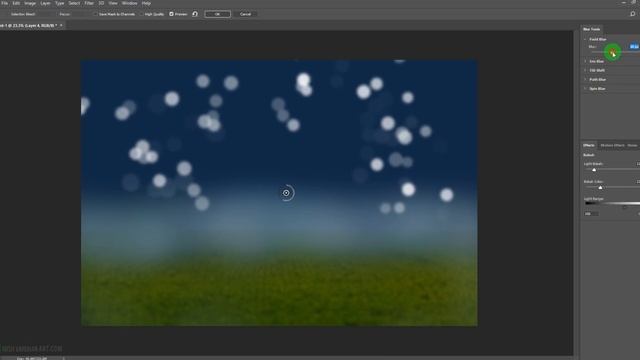Switch to the Effects tab

(589, 146)
